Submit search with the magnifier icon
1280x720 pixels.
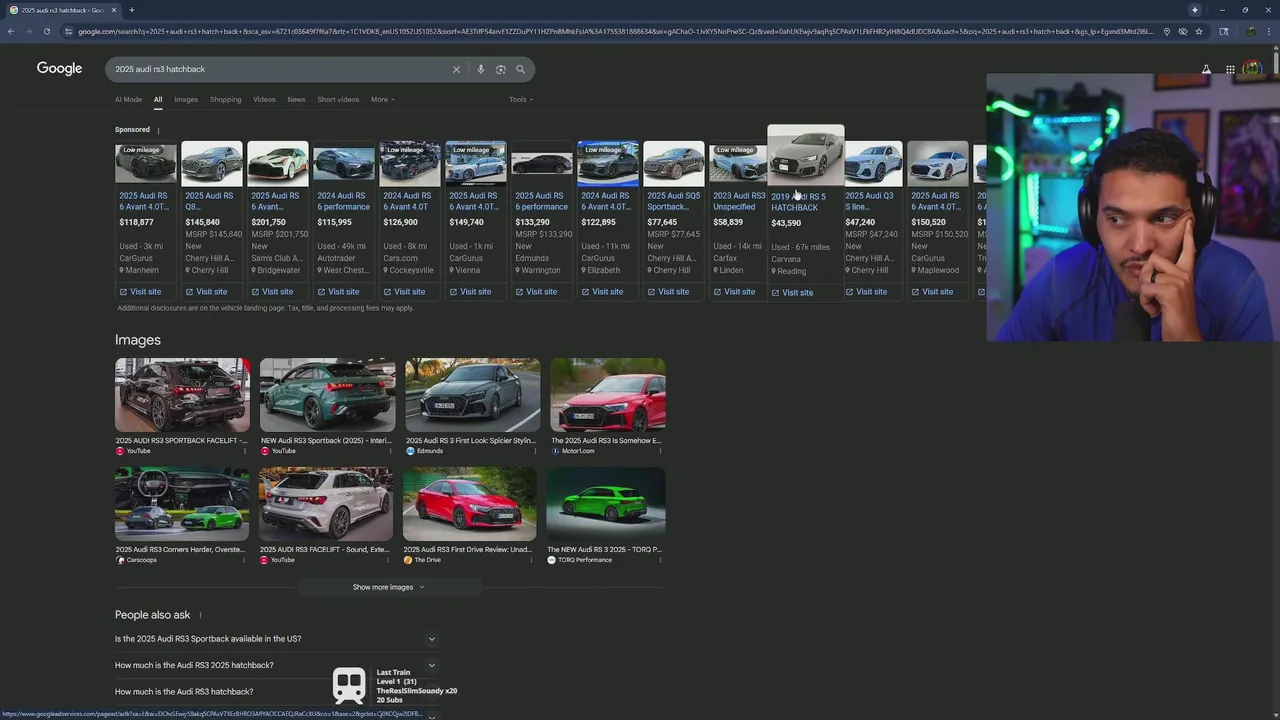(x=520, y=69)
